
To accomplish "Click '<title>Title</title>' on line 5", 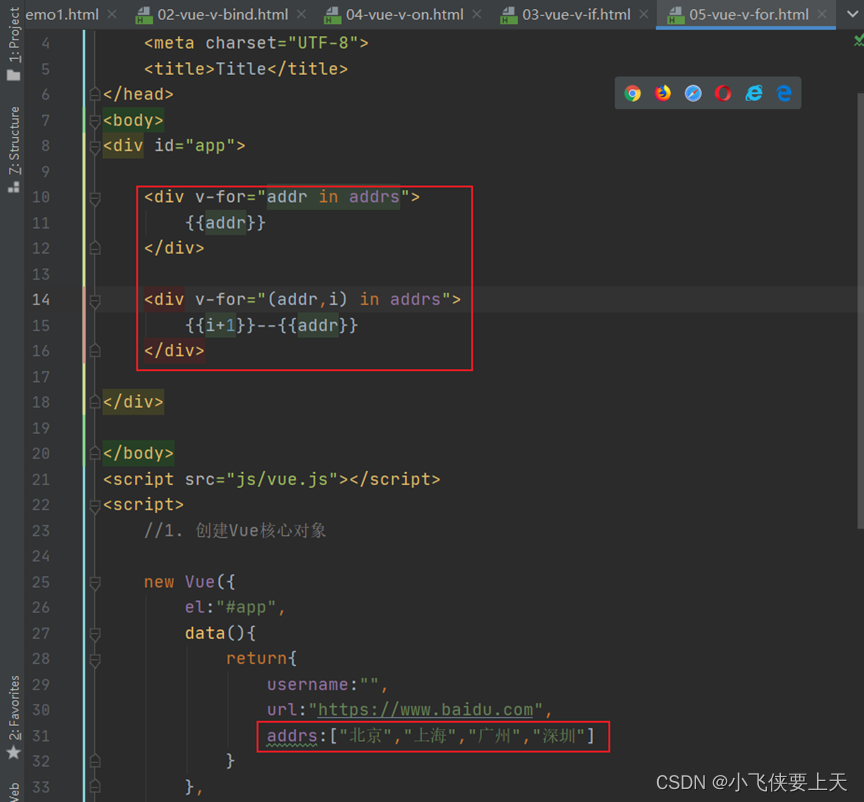I will (246, 69).
